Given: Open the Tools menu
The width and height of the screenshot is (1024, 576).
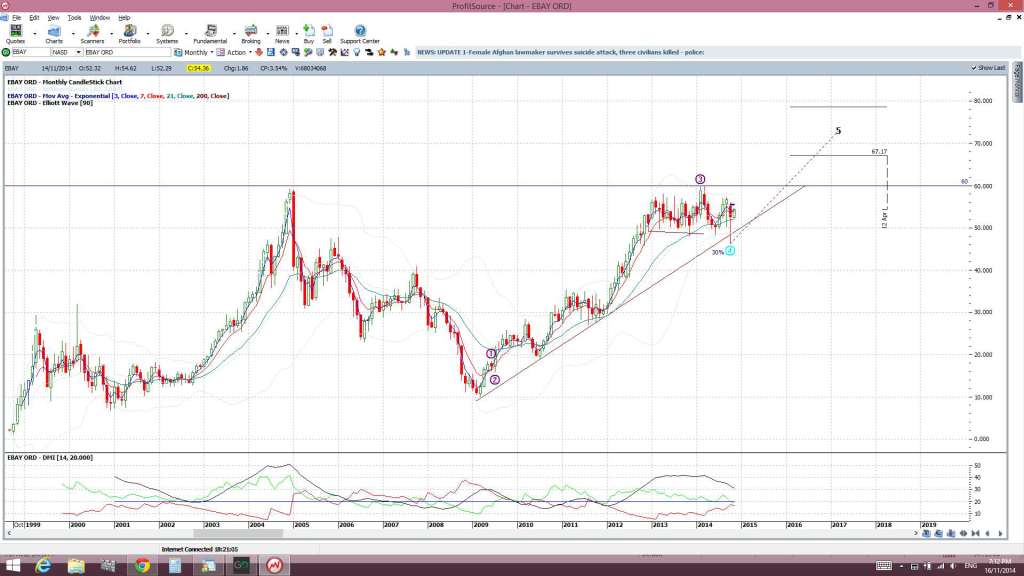Looking at the screenshot, I should [x=74, y=18].
